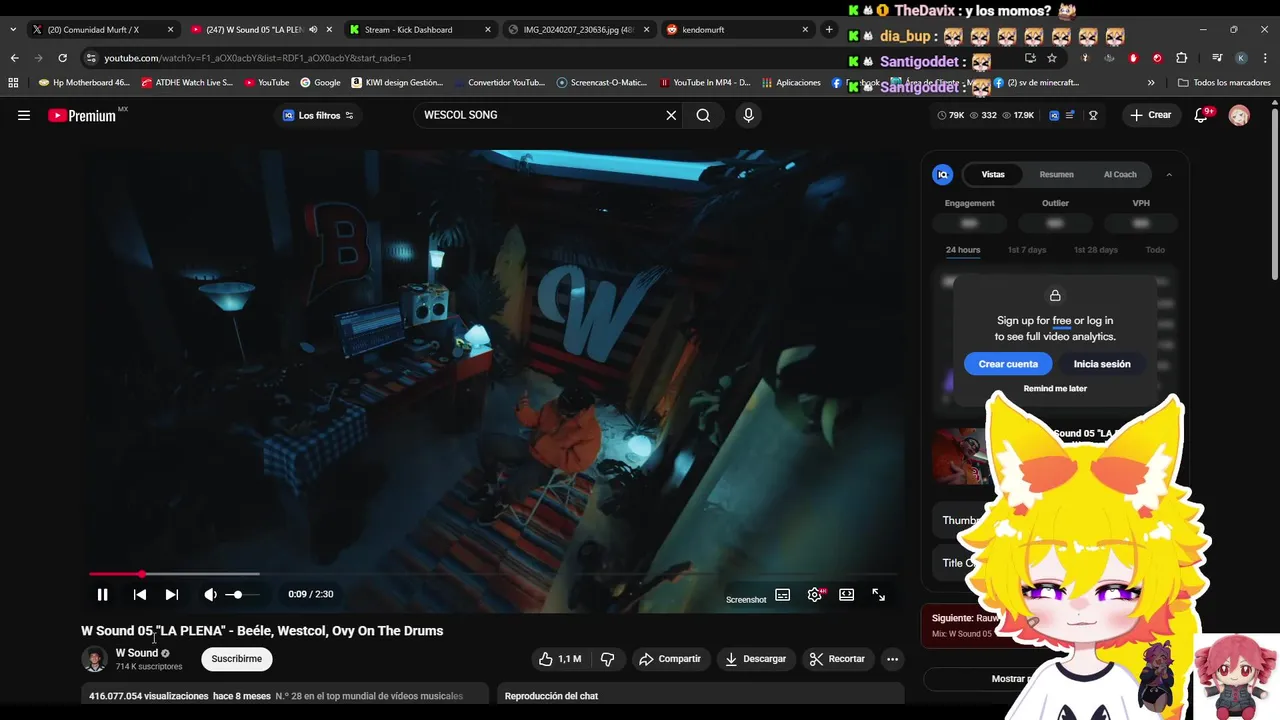Enter fullscreen video mode

878,594
